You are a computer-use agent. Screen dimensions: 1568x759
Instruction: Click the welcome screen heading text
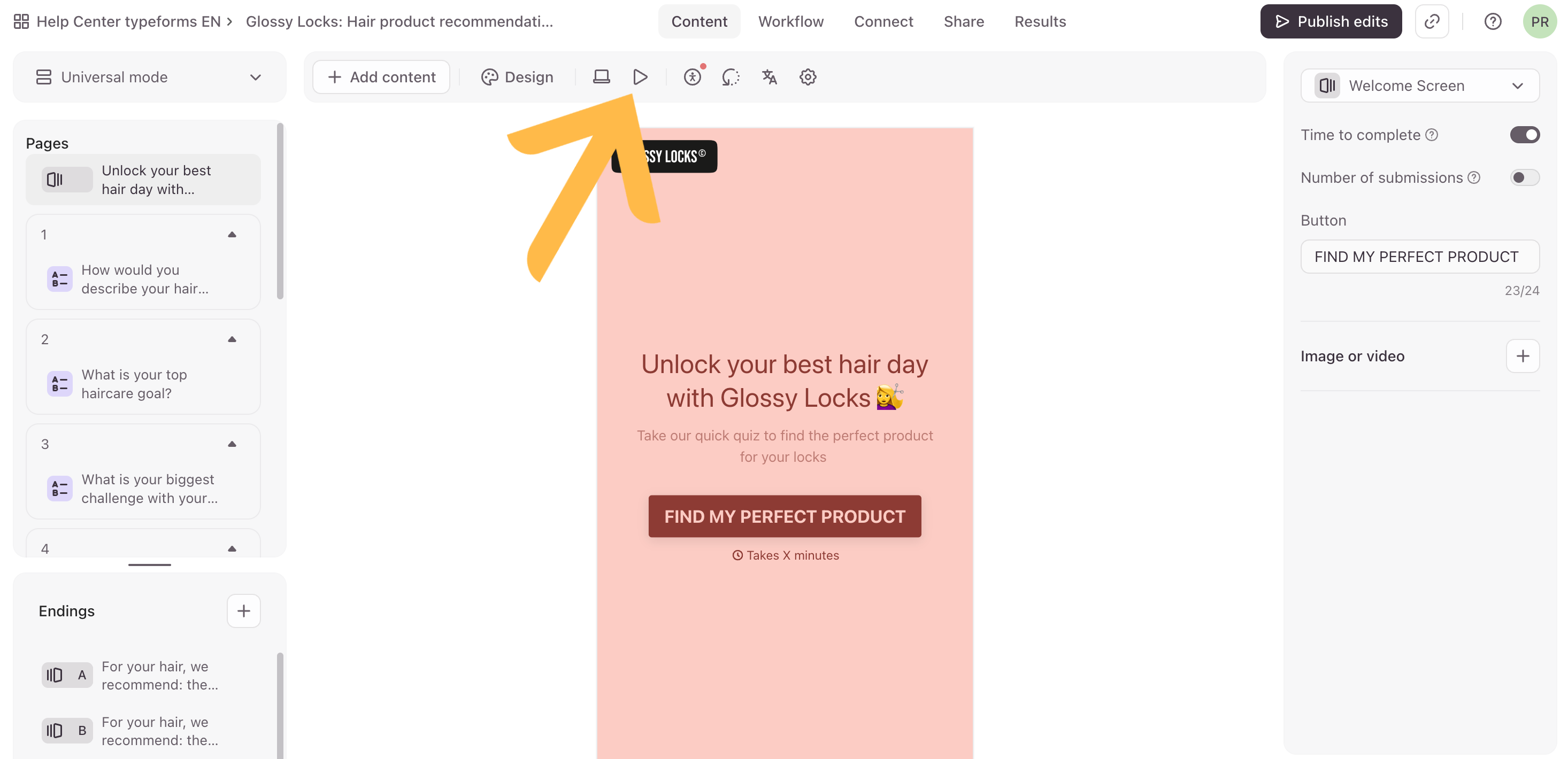click(x=784, y=381)
